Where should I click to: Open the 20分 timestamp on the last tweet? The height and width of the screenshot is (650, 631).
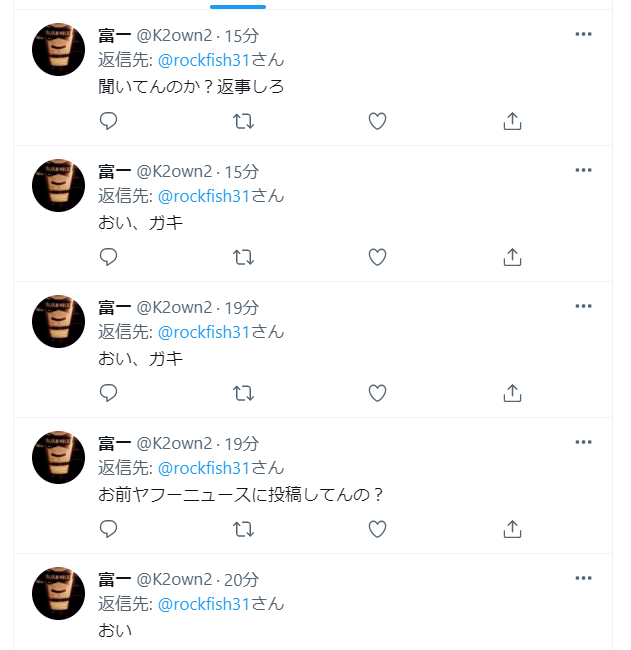(x=241, y=580)
